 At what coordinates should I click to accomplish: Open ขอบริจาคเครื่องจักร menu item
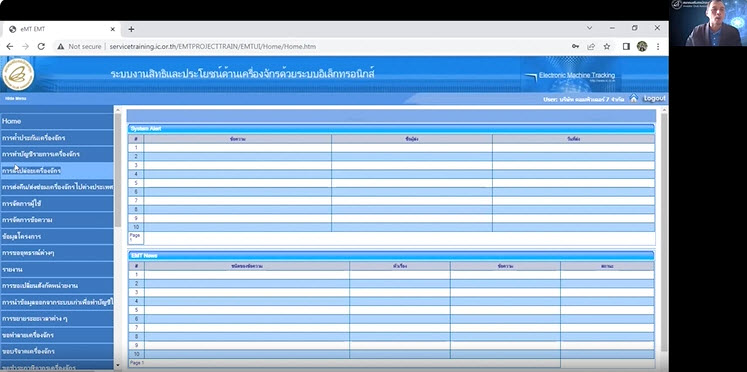point(57,352)
